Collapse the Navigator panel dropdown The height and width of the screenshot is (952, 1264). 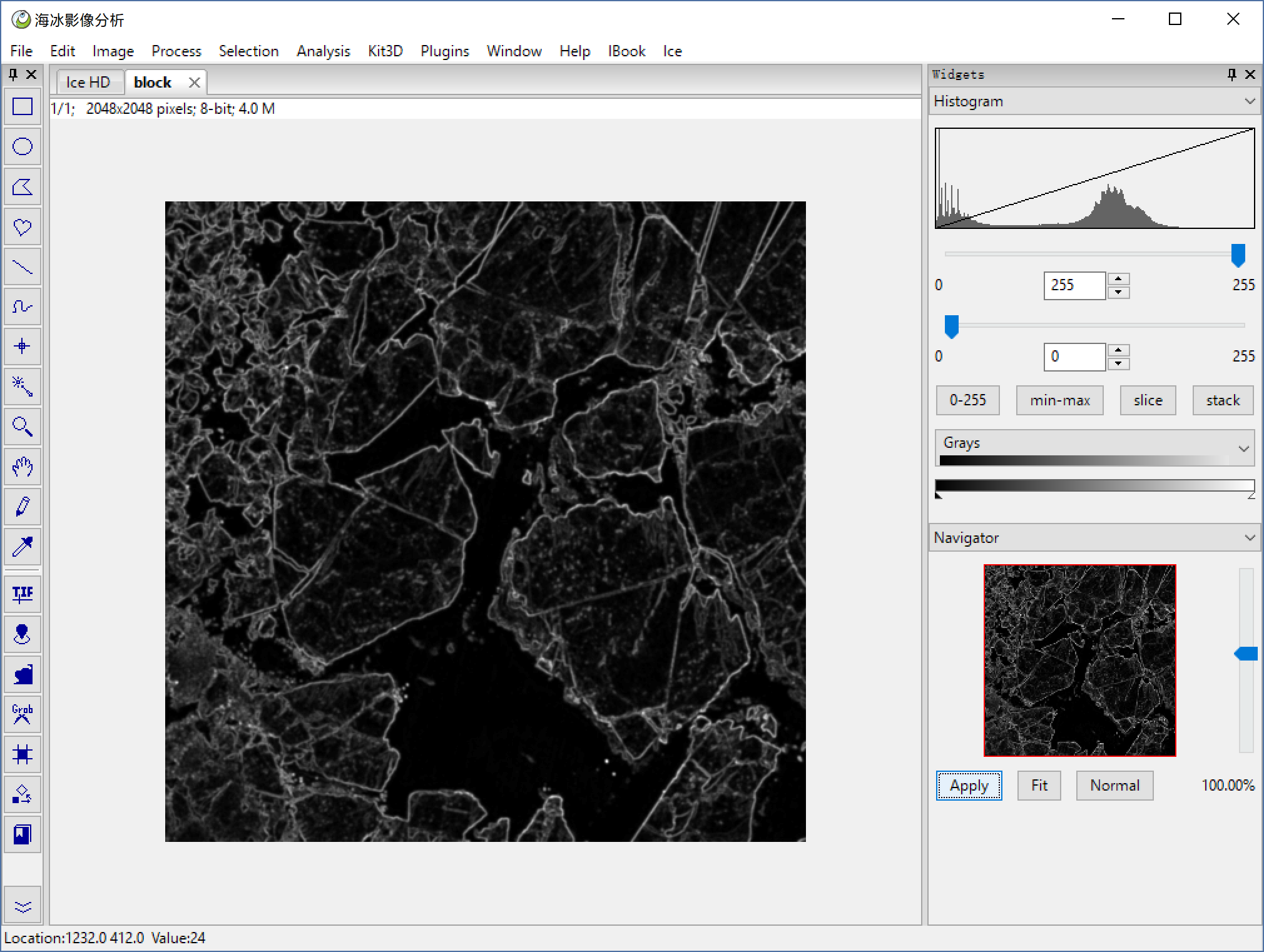(x=1249, y=538)
